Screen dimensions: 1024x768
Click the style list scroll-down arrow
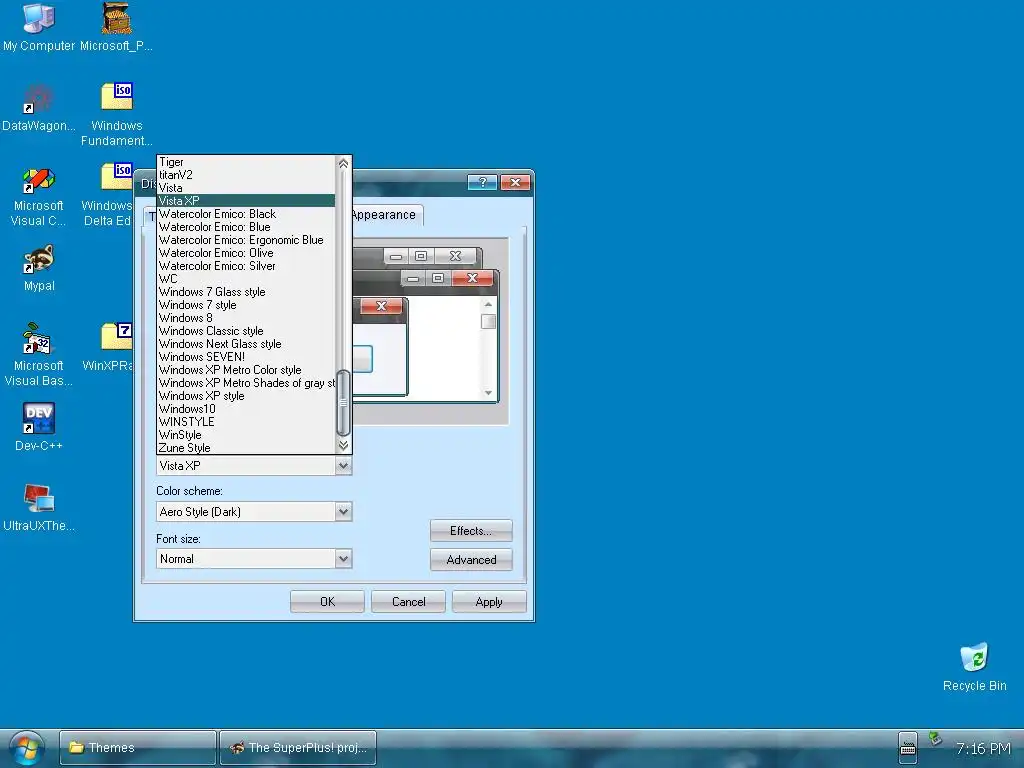[344, 445]
